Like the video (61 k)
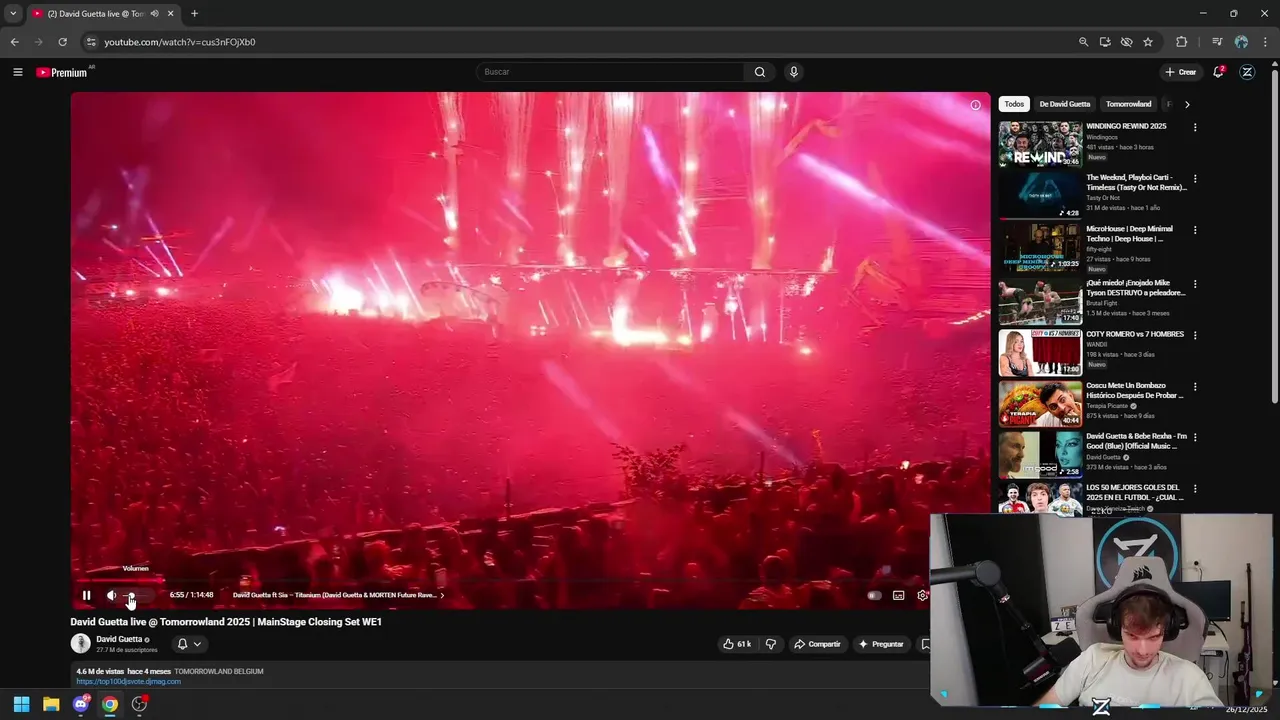 click(737, 644)
